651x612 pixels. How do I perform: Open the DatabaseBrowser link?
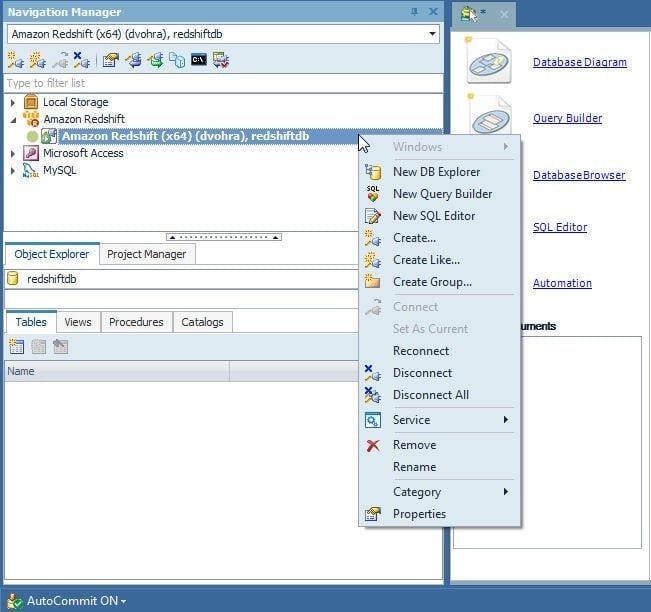(579, 175)
